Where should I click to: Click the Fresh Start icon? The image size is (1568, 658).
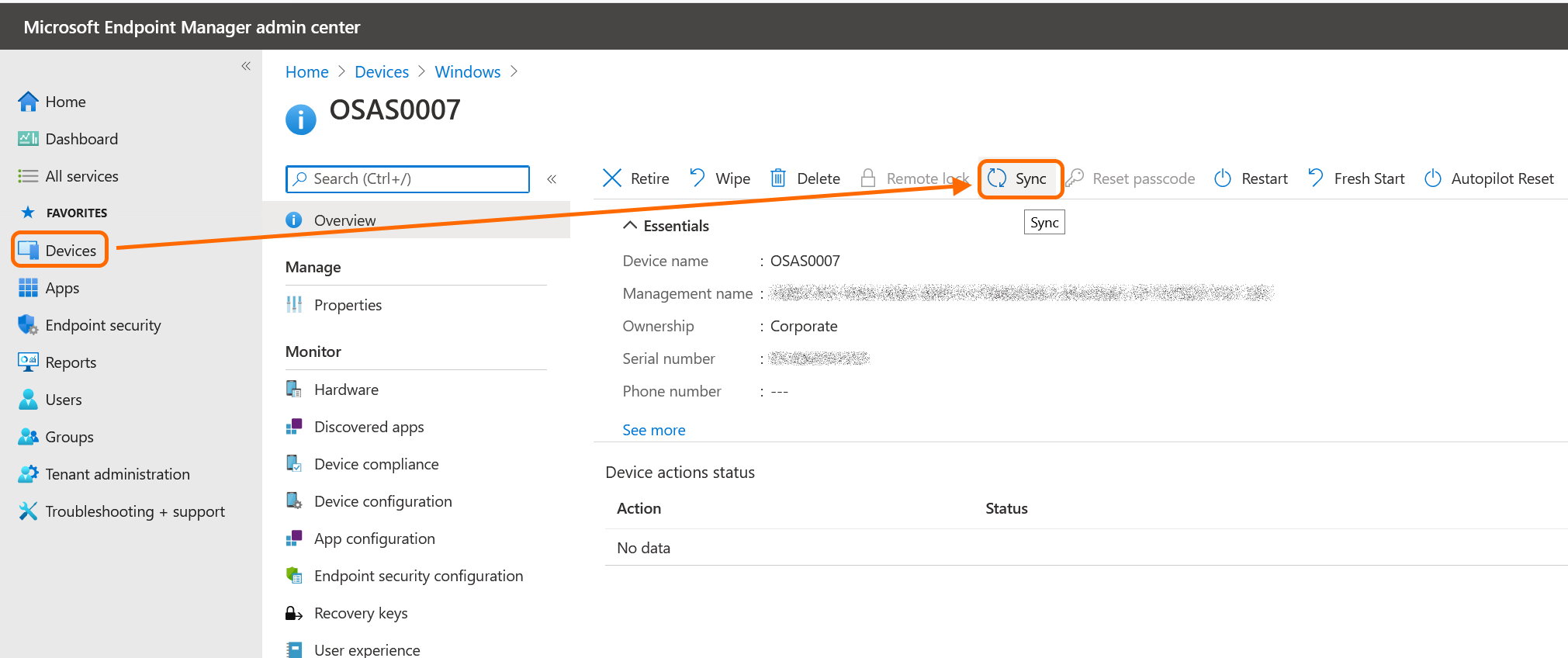(1315, 178)
